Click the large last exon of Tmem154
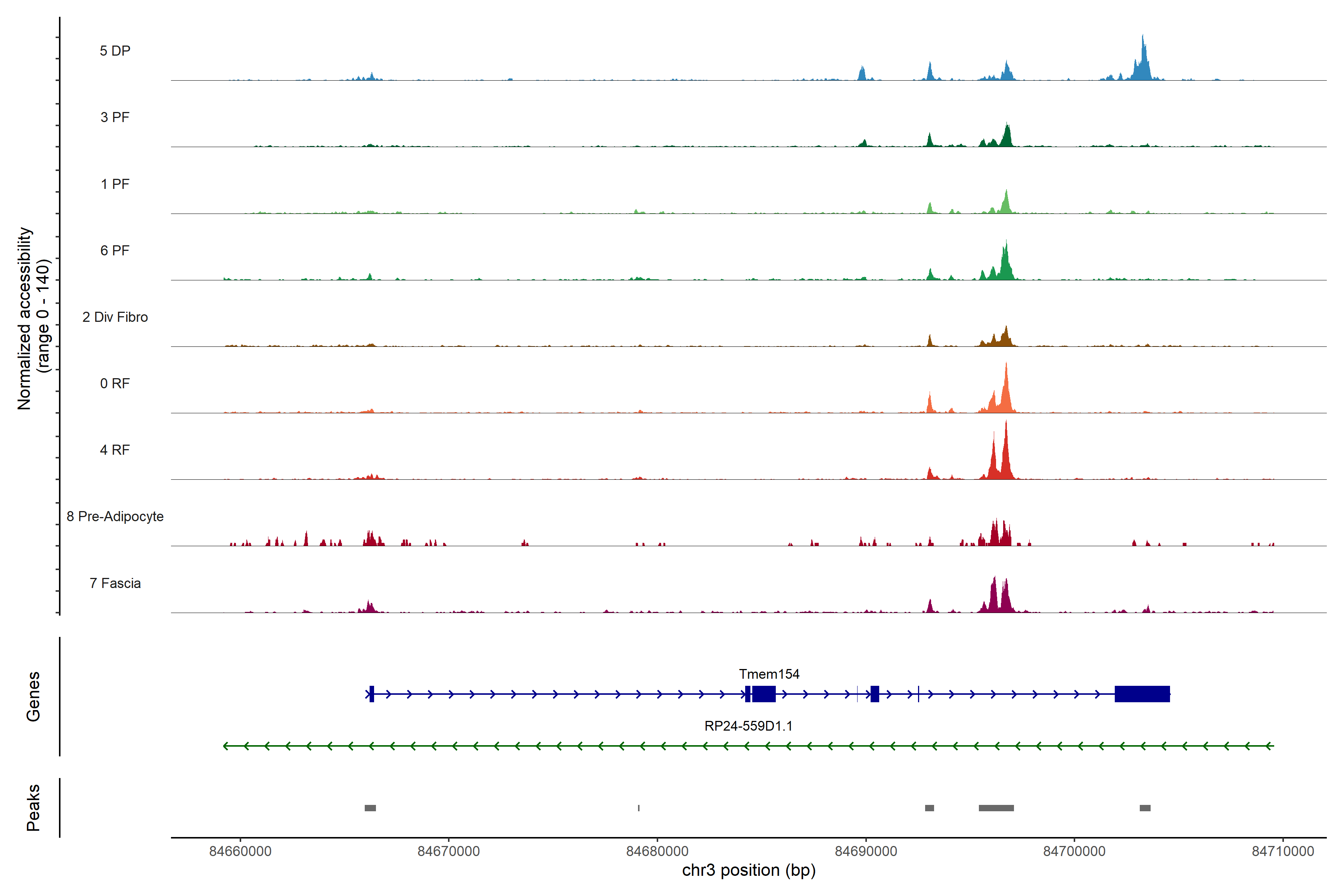 [x=1142, y=694]
